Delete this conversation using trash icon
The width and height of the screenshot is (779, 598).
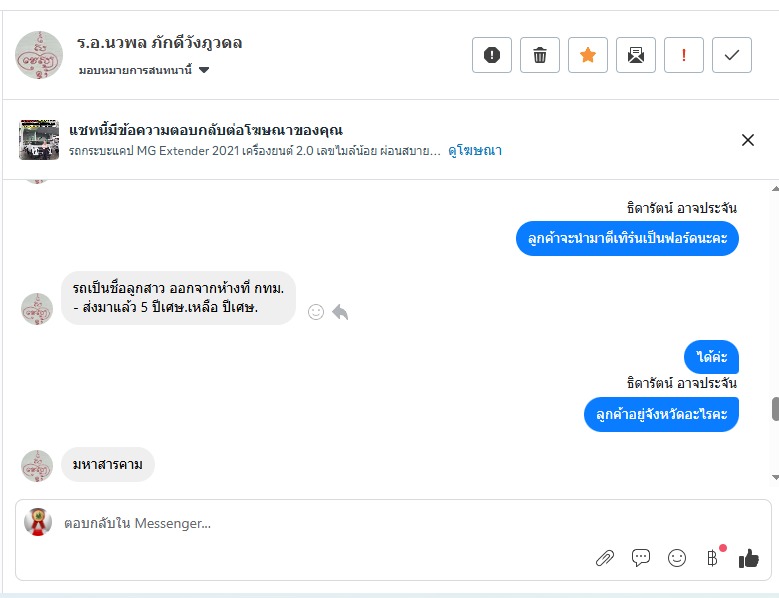click(540, 55)
